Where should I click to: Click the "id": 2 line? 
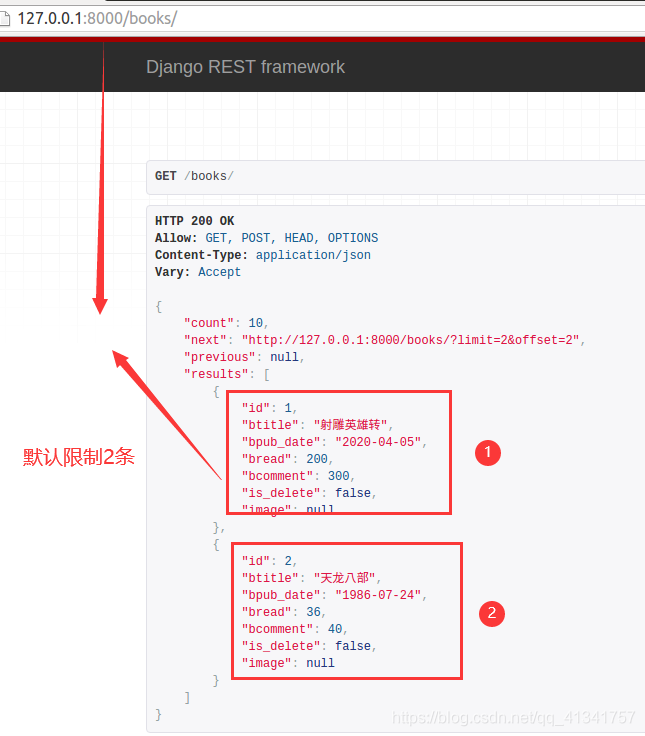(x=269, y=561)
